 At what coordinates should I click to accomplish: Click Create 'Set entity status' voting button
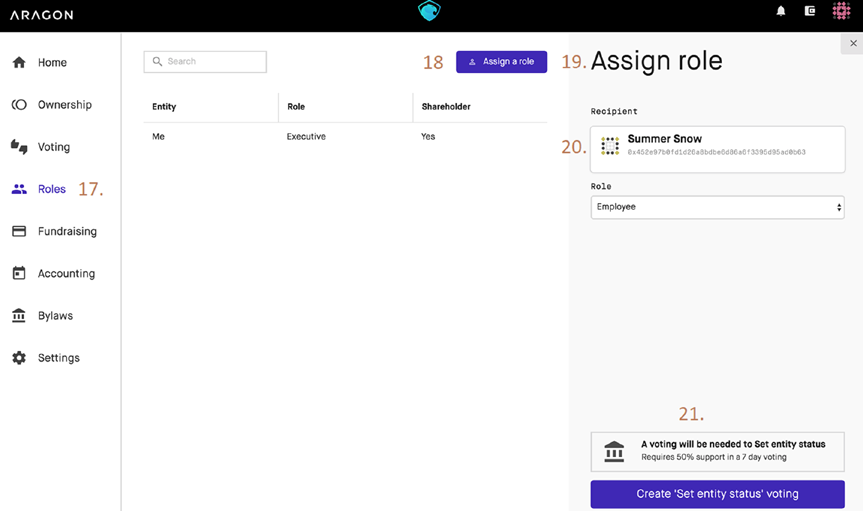[717, 494]
